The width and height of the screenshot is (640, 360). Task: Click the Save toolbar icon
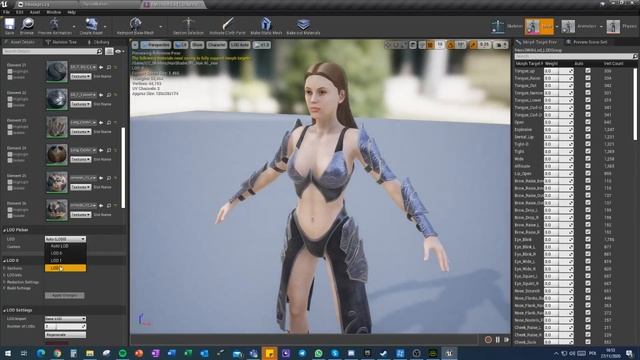pyautogui.click(x=9, y=24)
